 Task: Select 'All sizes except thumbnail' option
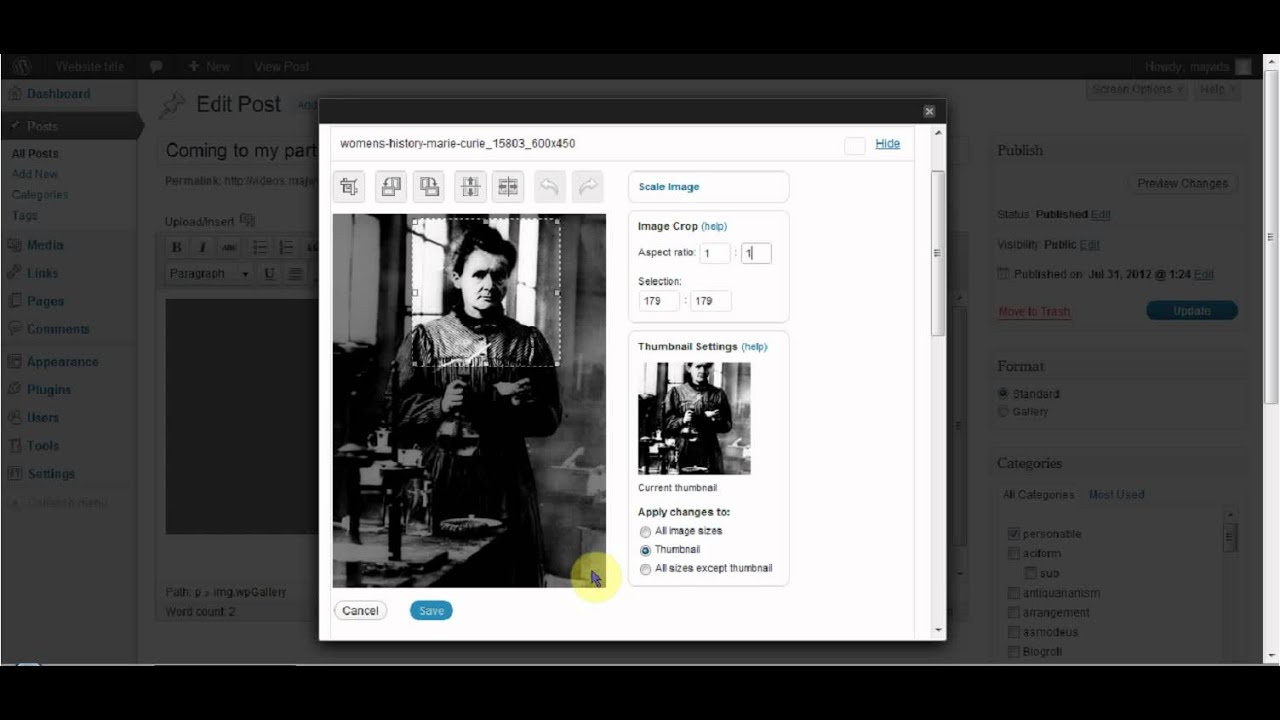point(645,569)
